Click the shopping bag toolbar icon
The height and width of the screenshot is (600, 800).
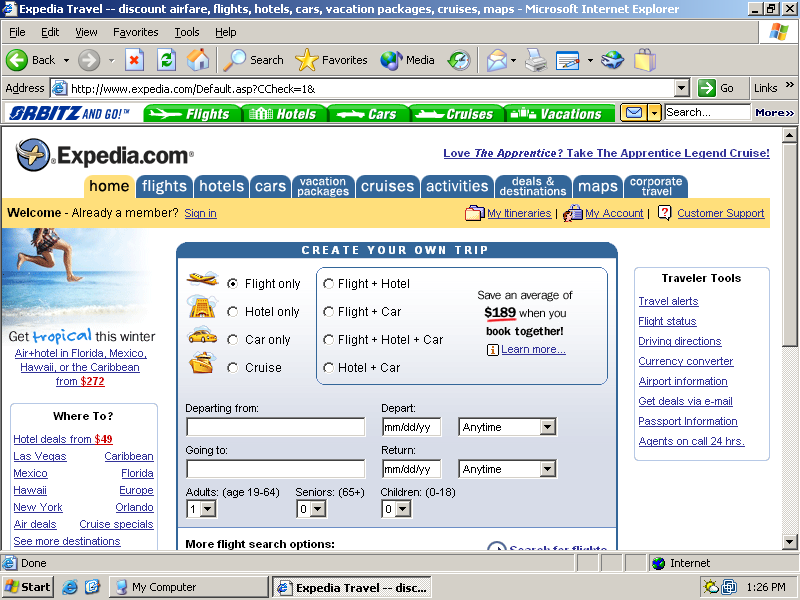tap(645, 60)
